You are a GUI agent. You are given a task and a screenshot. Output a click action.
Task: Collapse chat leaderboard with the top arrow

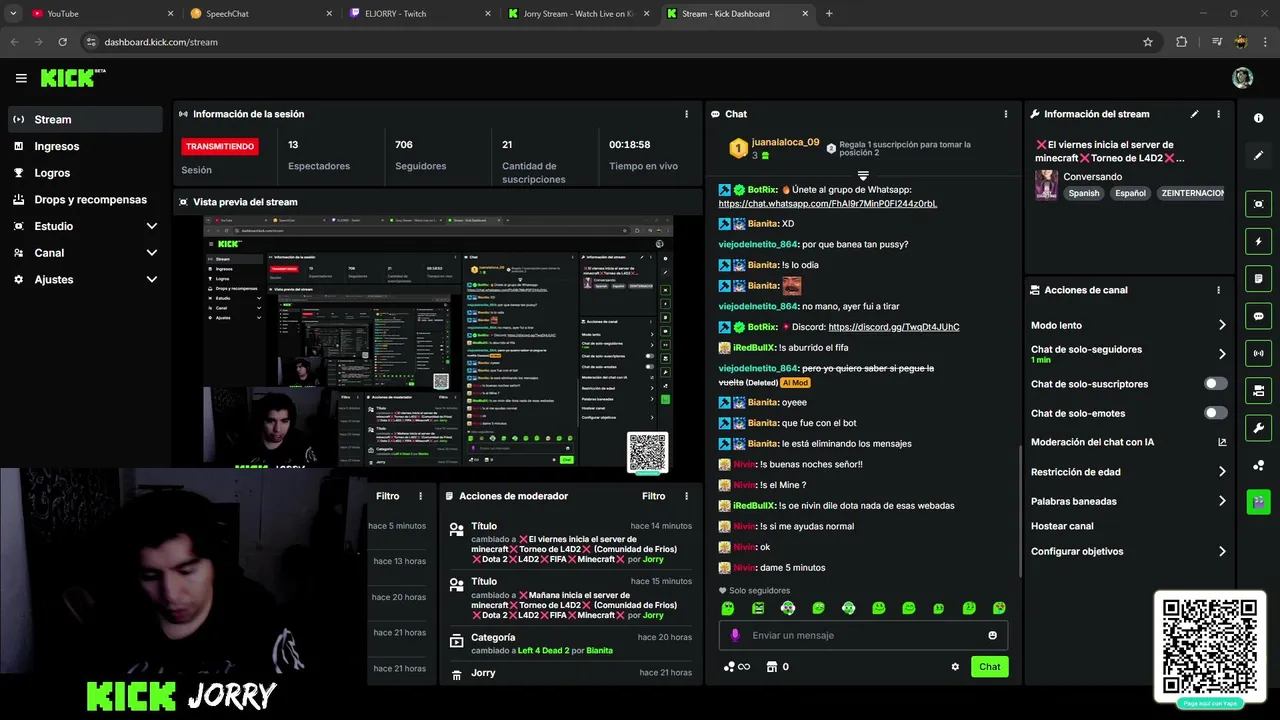click(x=863, y=175)
